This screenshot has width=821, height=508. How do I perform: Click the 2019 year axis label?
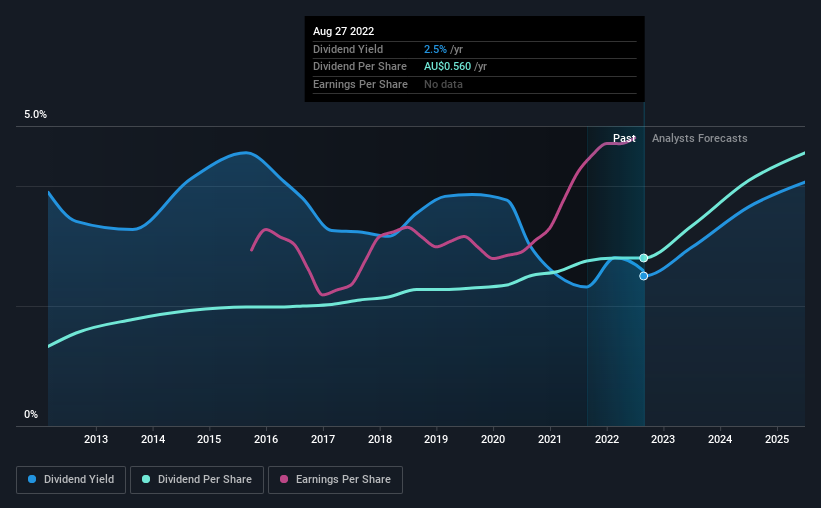[x=436, y=439]
